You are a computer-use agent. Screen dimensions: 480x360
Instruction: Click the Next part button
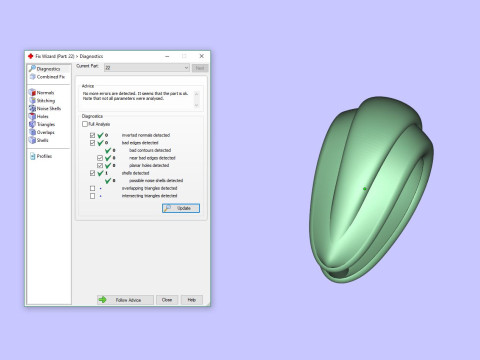click(x=200, y=68)
